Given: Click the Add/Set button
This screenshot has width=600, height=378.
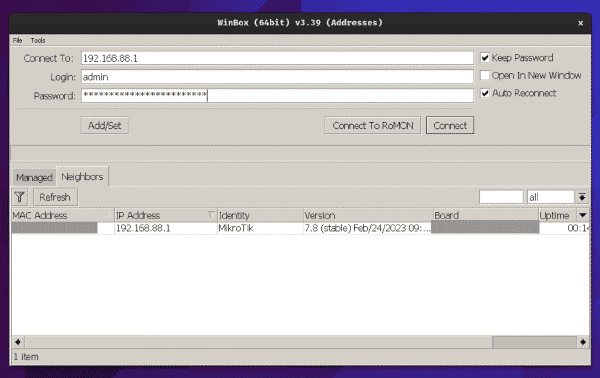Looking at the screenshot, I should (x=104, y=125).
